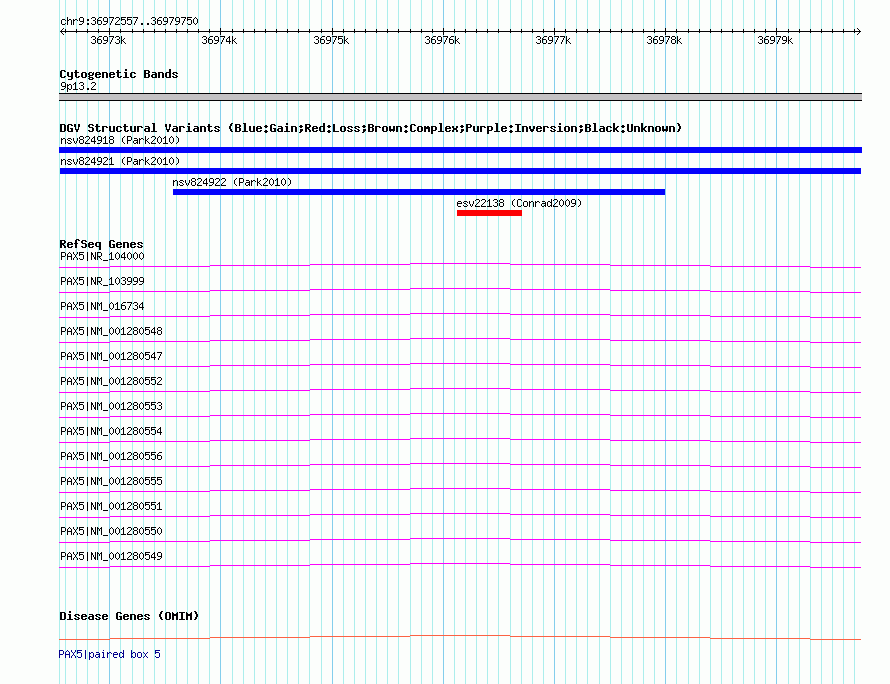The width and height of the screenshot is (890, 684).
Task: Click the nsv824918 (Park2010) variant label
Action: pyautogui.click(x=120, y=140)
